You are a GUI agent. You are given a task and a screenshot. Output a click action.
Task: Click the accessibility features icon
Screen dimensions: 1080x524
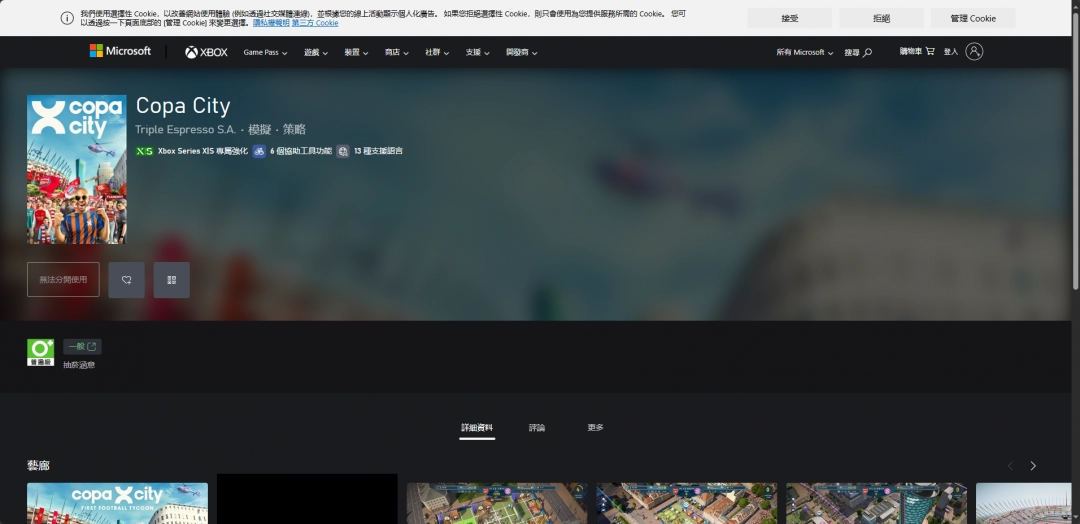(x=259, y=151)
